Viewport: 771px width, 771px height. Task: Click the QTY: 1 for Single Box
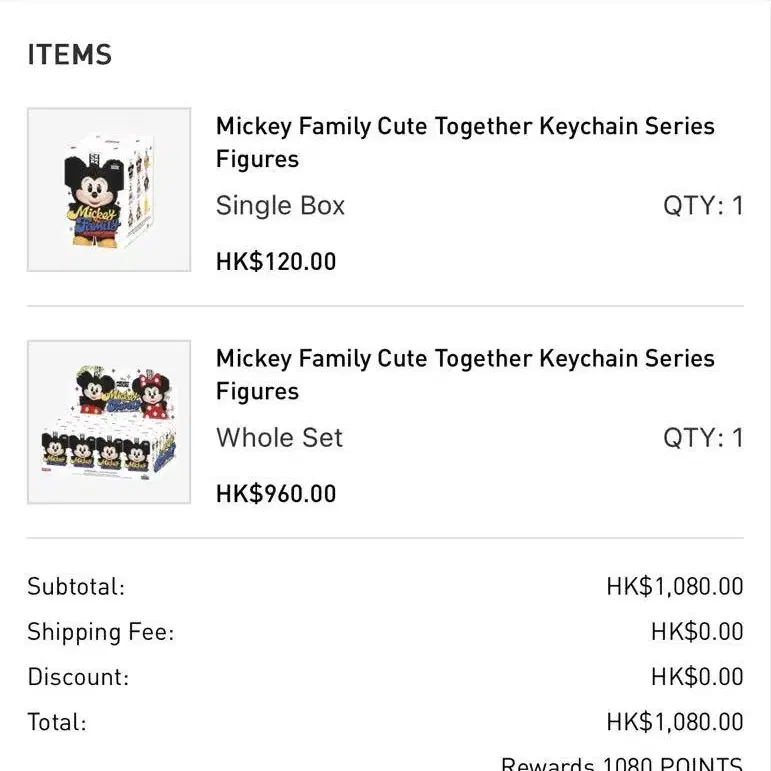(x=703, y=206)
